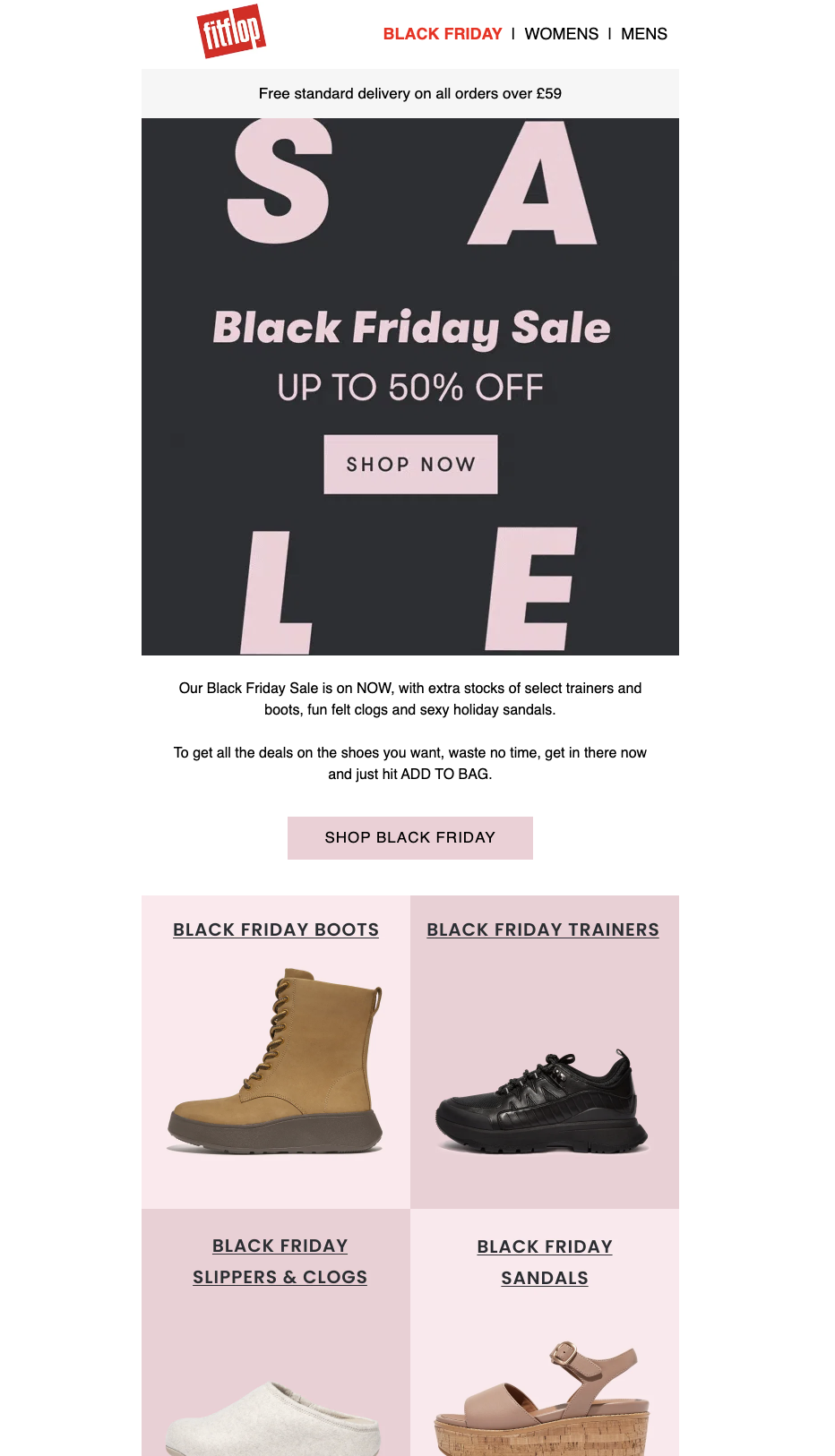Open the BLACK FRIDAY BOOTS link
This screenshot has width=835, height=1456.
point(276,929)
